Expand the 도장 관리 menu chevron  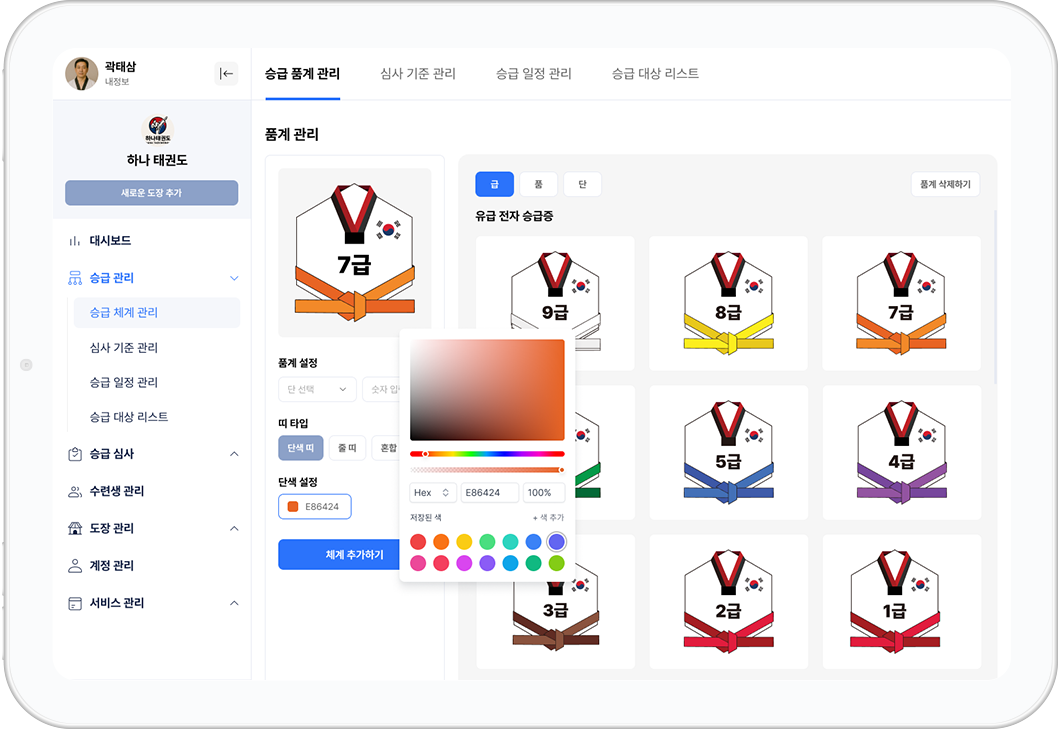(234, 528)
